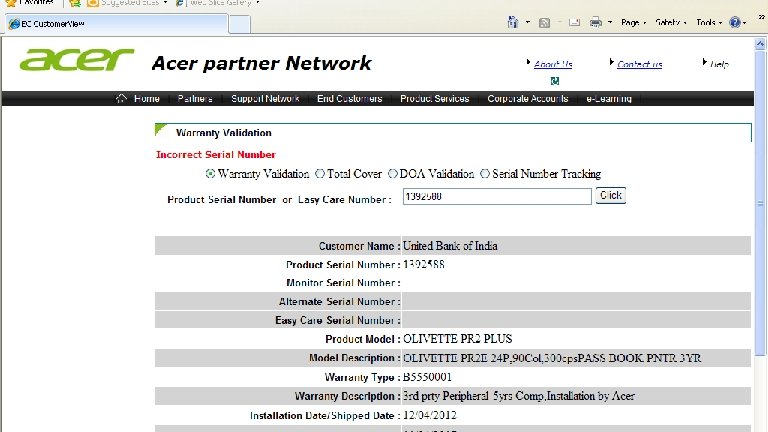Image resolution: width=768 pixels, height=432 pixels.
Task: Select the Total Cover radio button
Action: (x=320, y=174)
